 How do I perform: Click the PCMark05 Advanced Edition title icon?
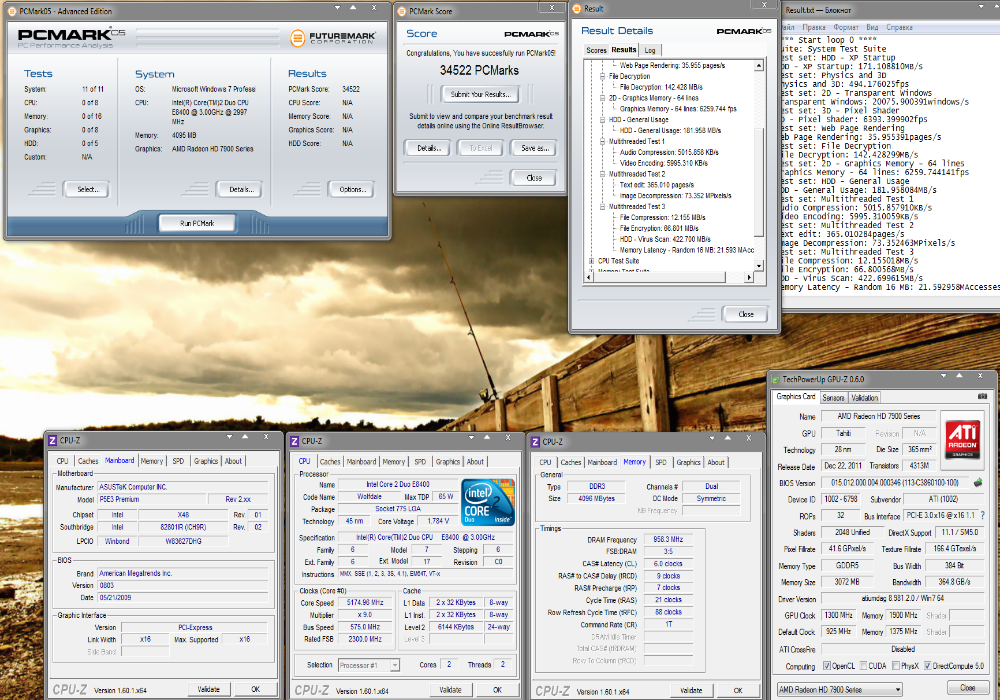point(12,11)
